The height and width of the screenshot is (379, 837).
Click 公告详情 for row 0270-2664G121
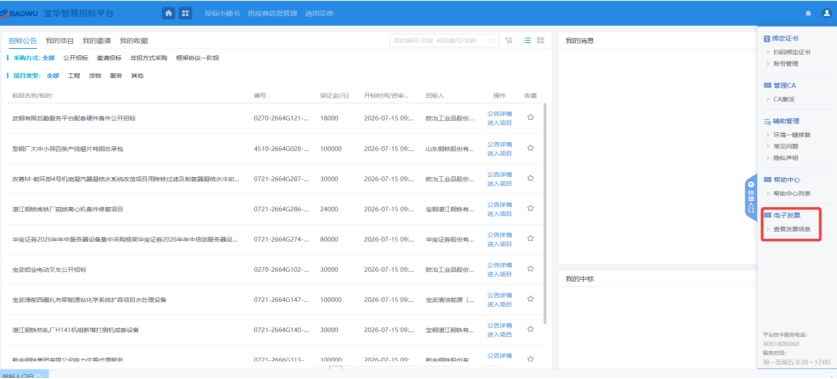[x=500, y=114]
